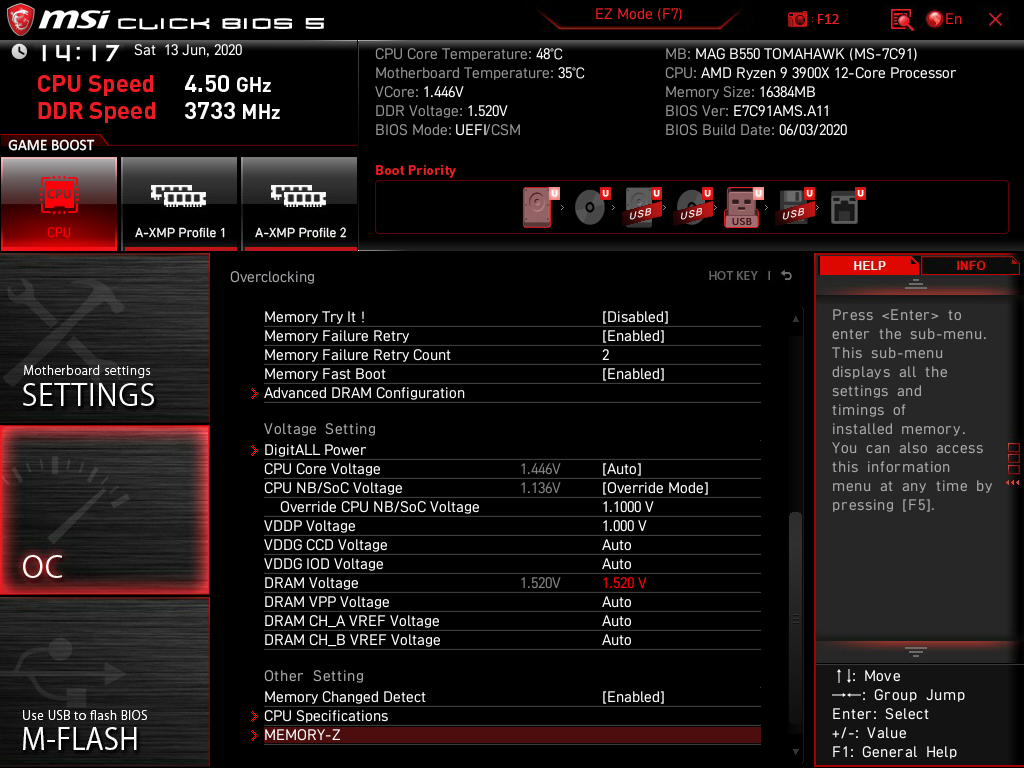Select the USB key boot device icon

point(742,208)
